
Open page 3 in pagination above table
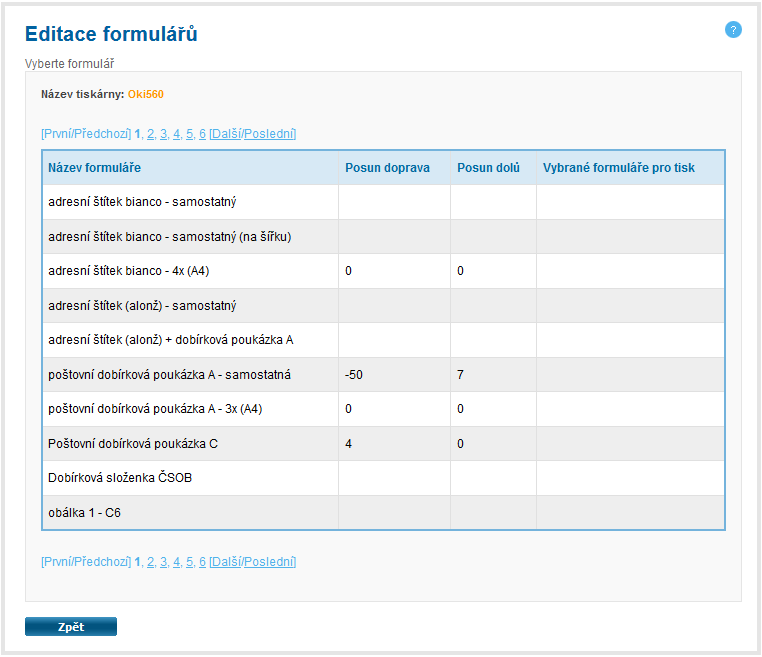coord(163,134)
